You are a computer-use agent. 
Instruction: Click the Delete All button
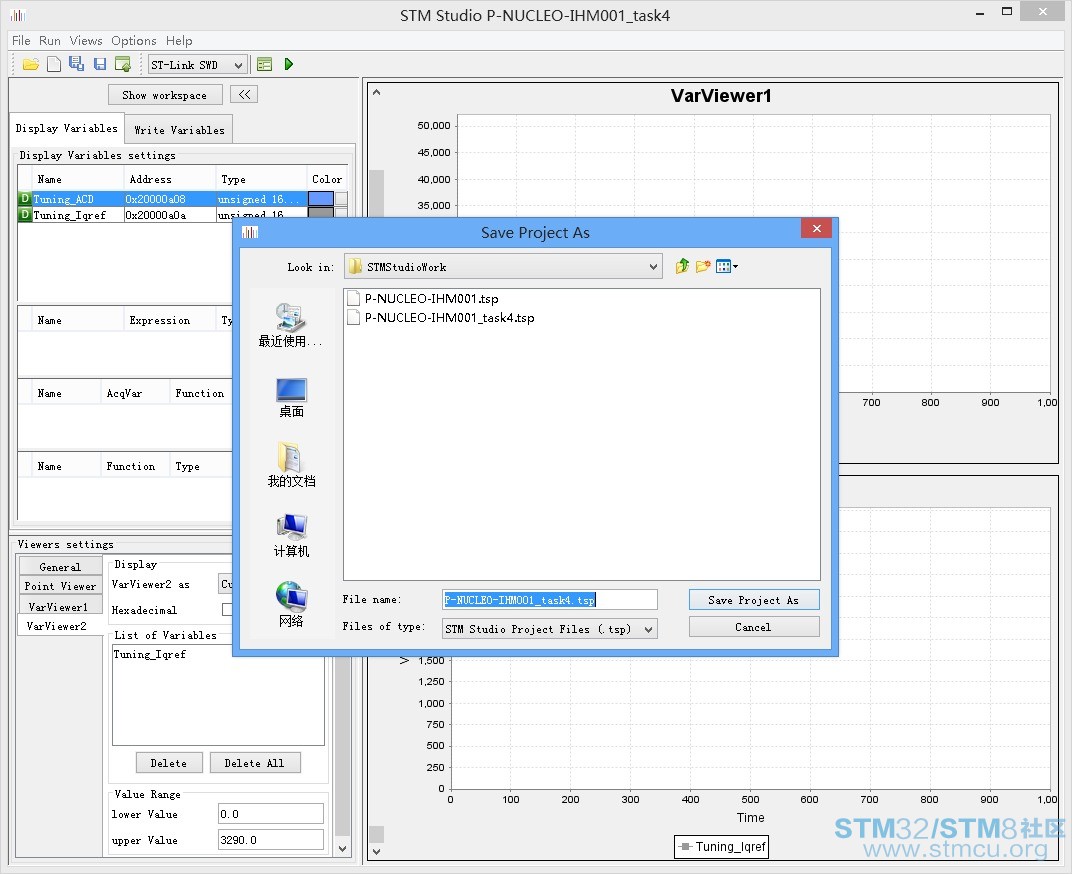tap(254, 763)
